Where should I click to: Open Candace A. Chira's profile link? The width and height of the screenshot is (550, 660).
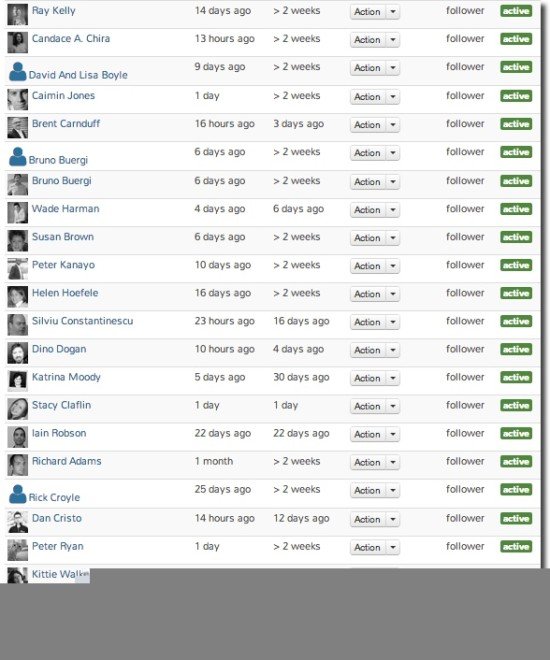tap(71, 39)
